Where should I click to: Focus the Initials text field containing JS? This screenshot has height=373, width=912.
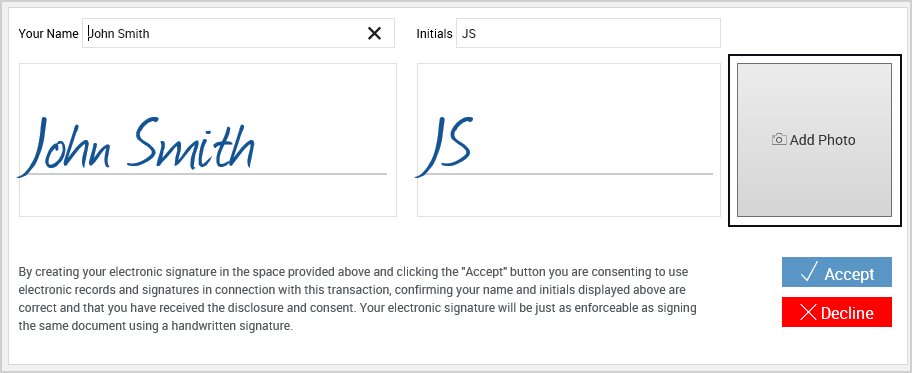click(x=588, y=33)
